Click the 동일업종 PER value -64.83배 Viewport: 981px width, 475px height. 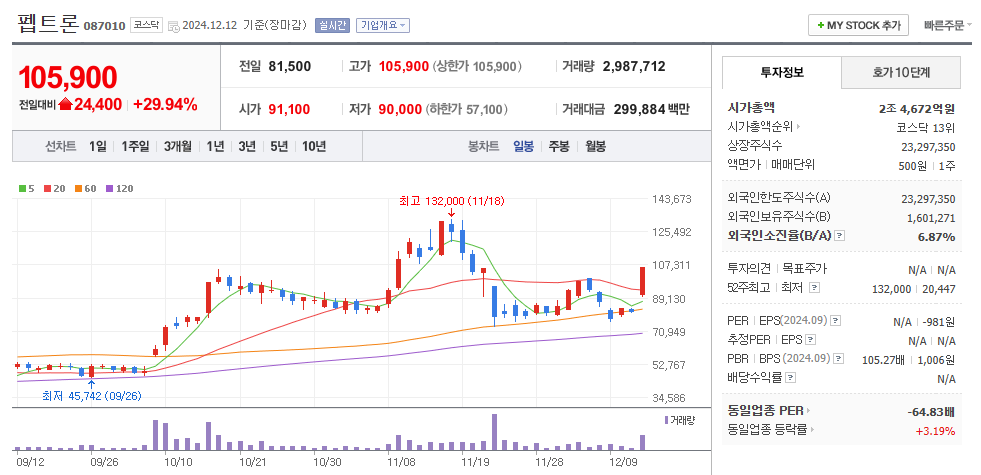click(x=931, y=412)
